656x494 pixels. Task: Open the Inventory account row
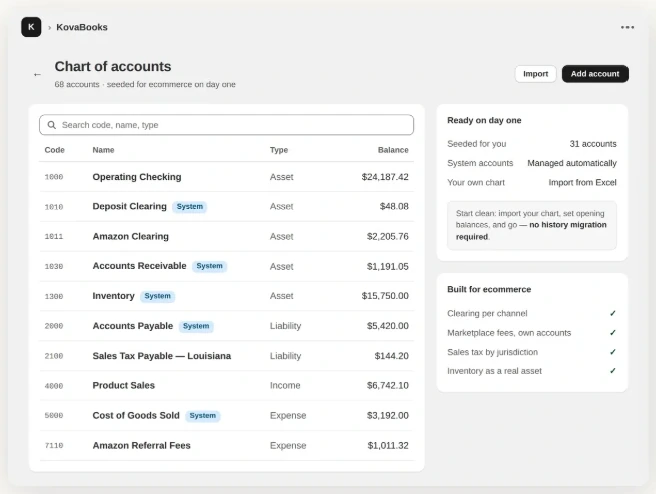226,296
